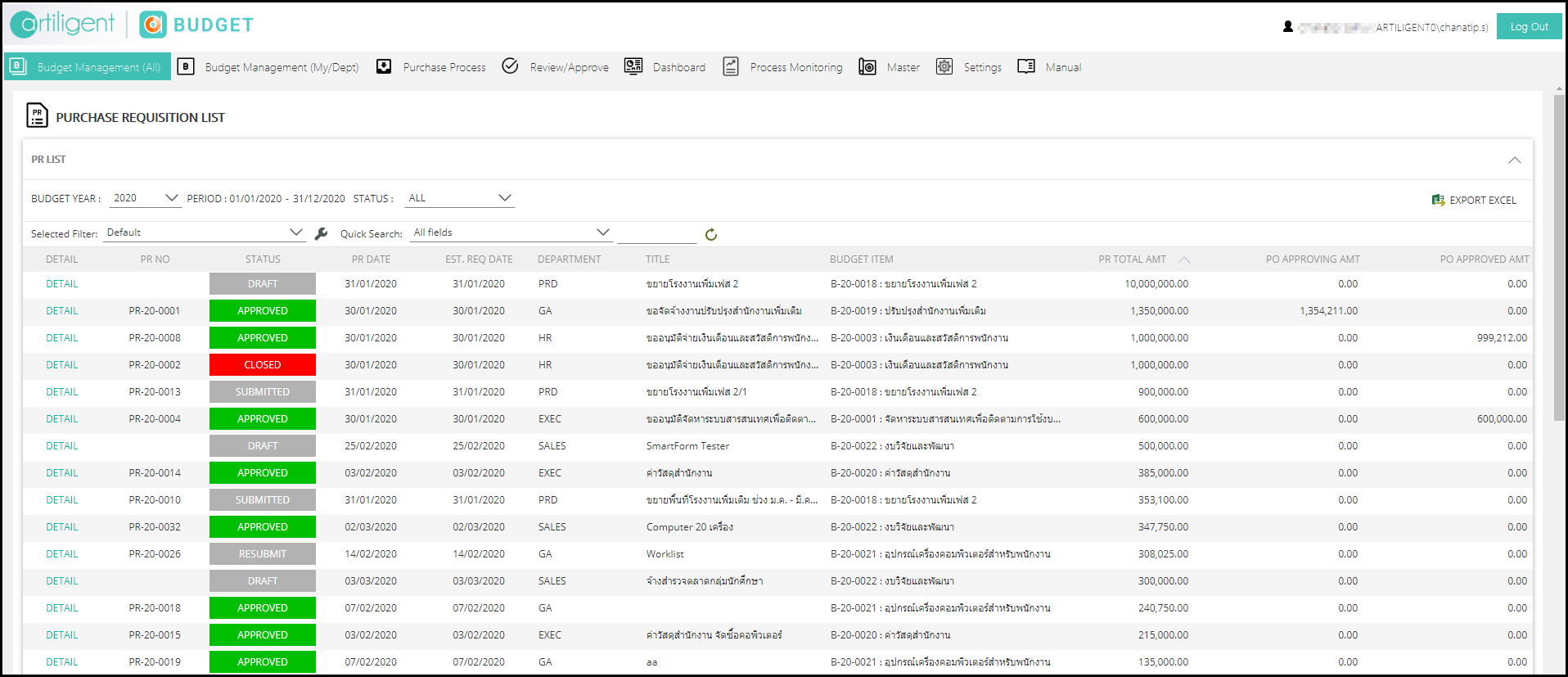The width and height of the screenshot is (1568, 677).
Task: Open DETAIL for PR-20-0002
Action: point(62,365)
